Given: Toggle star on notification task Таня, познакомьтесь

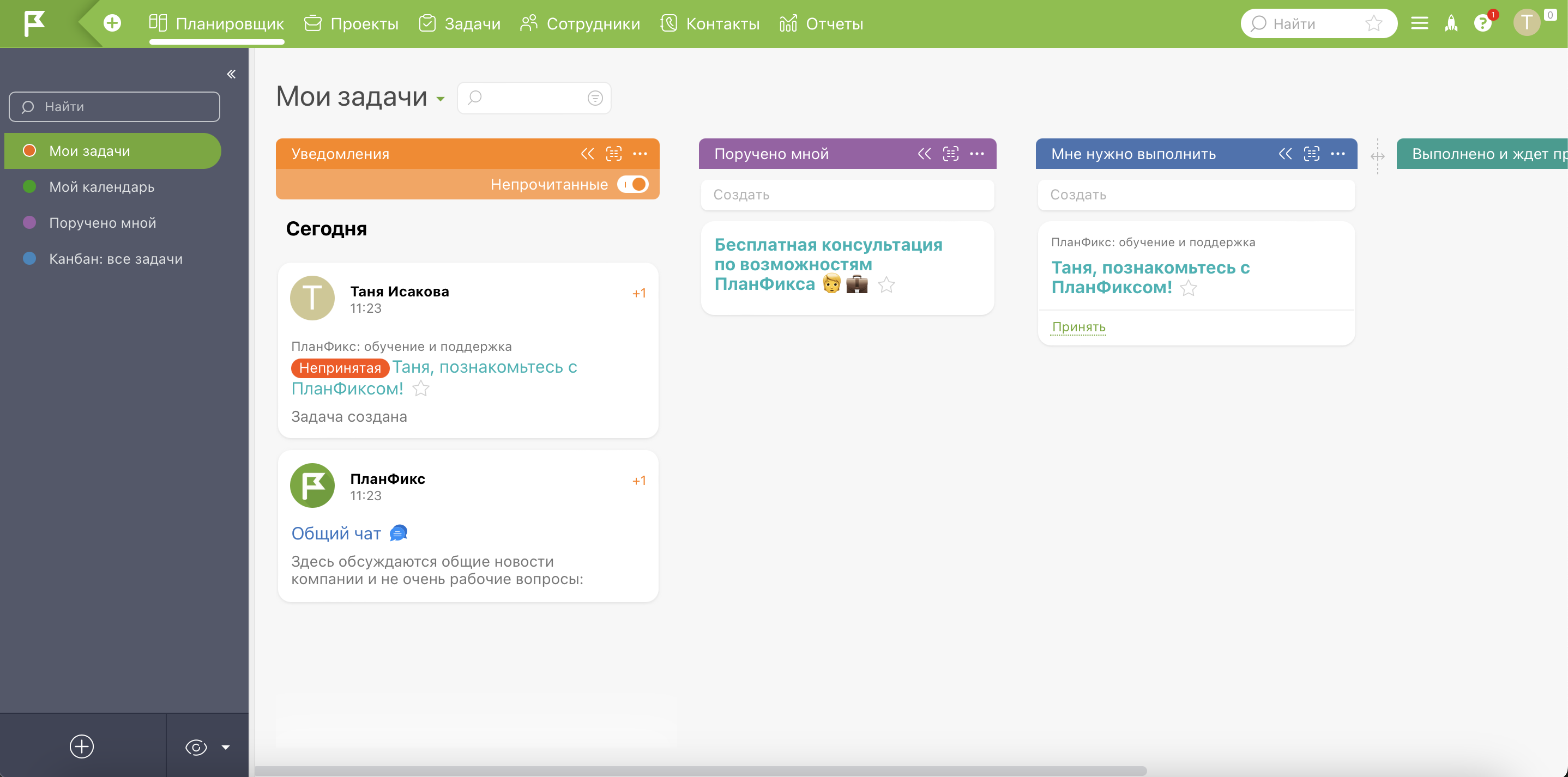Looking at the screenshot, I should tap(420, 389).
